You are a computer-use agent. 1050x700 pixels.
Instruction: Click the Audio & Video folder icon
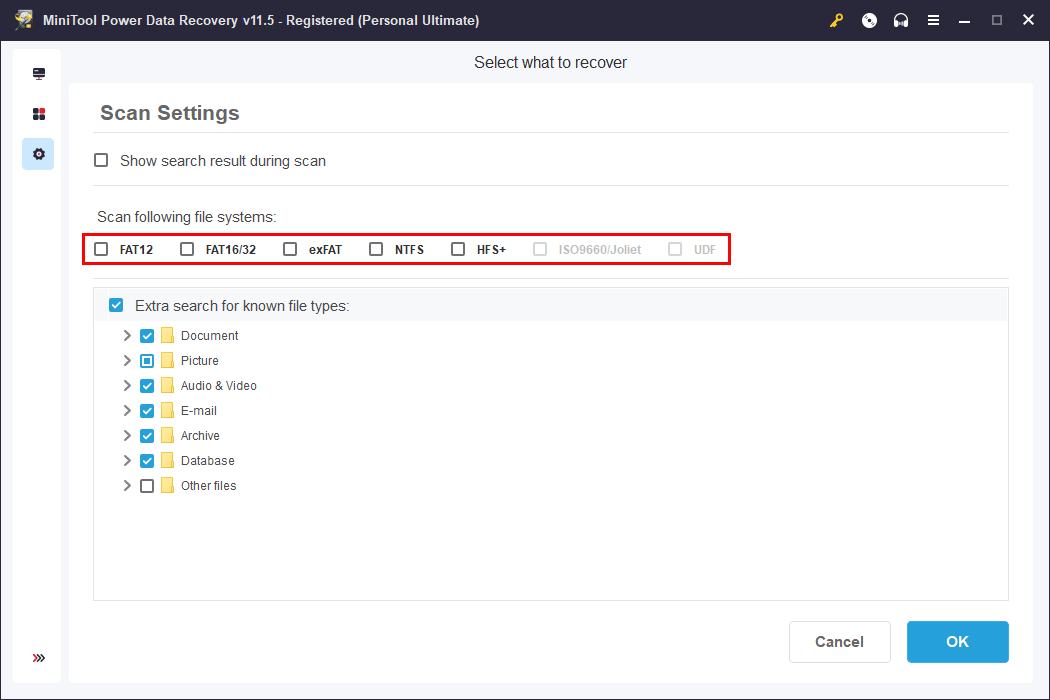point(167,385)
